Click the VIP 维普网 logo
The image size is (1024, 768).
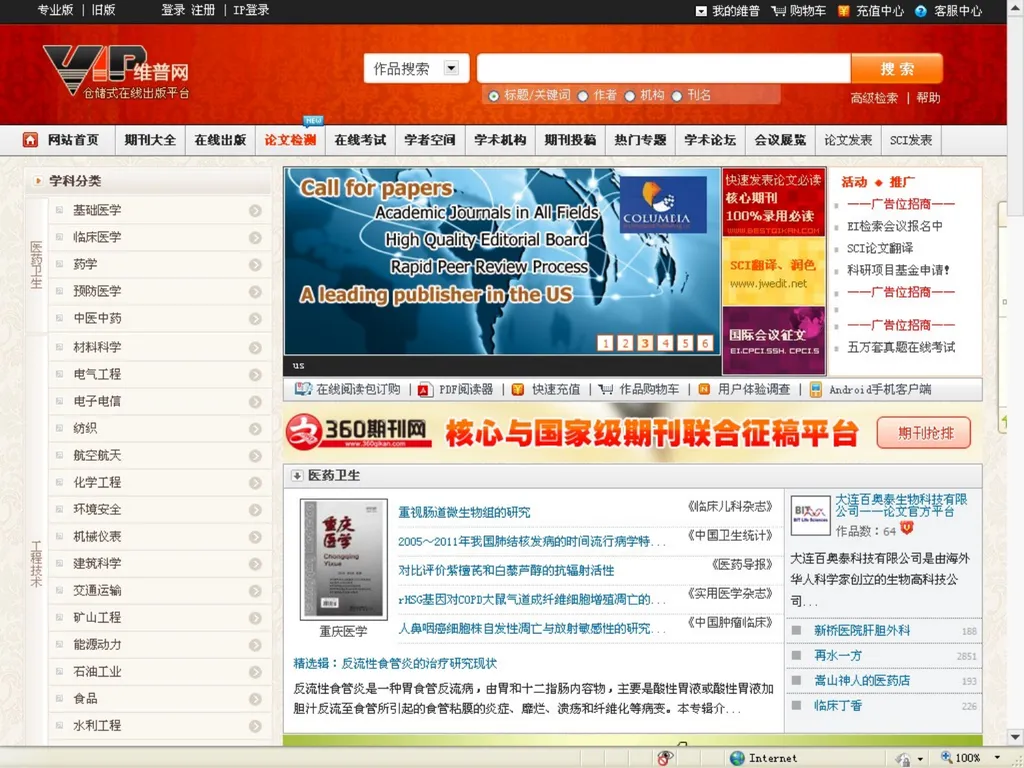point(116,72)
